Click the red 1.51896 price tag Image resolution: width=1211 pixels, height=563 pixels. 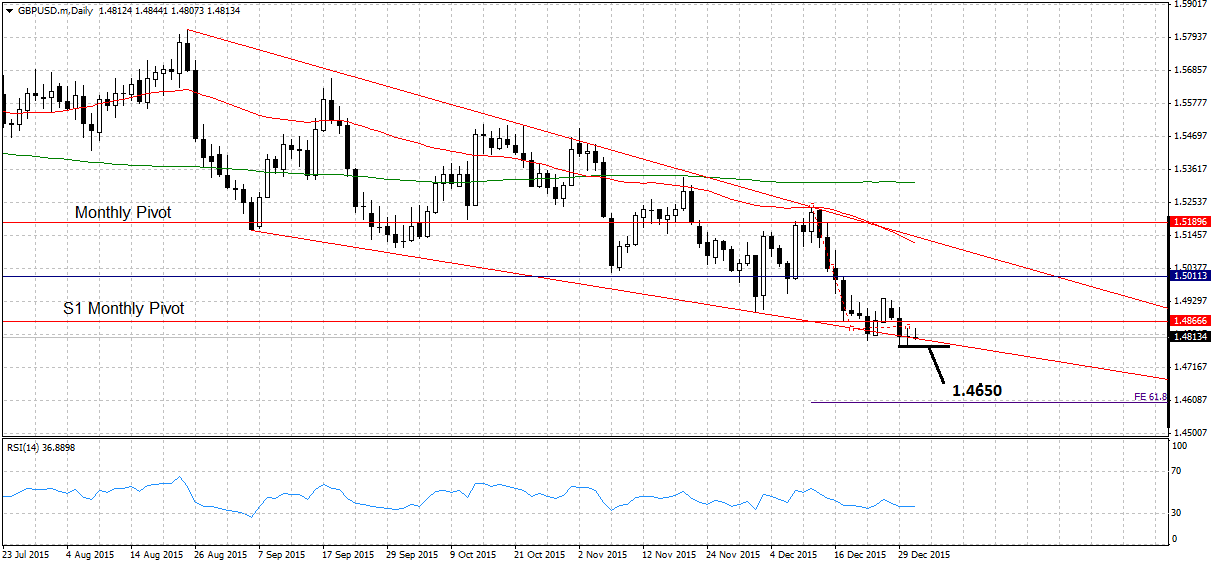click(x=1188, y=221)
